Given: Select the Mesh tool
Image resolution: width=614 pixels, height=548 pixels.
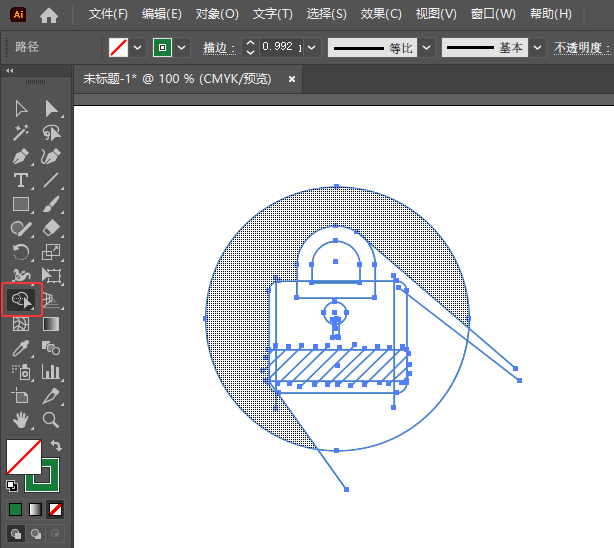Looking at the screenshot, I should click(21, 324).
